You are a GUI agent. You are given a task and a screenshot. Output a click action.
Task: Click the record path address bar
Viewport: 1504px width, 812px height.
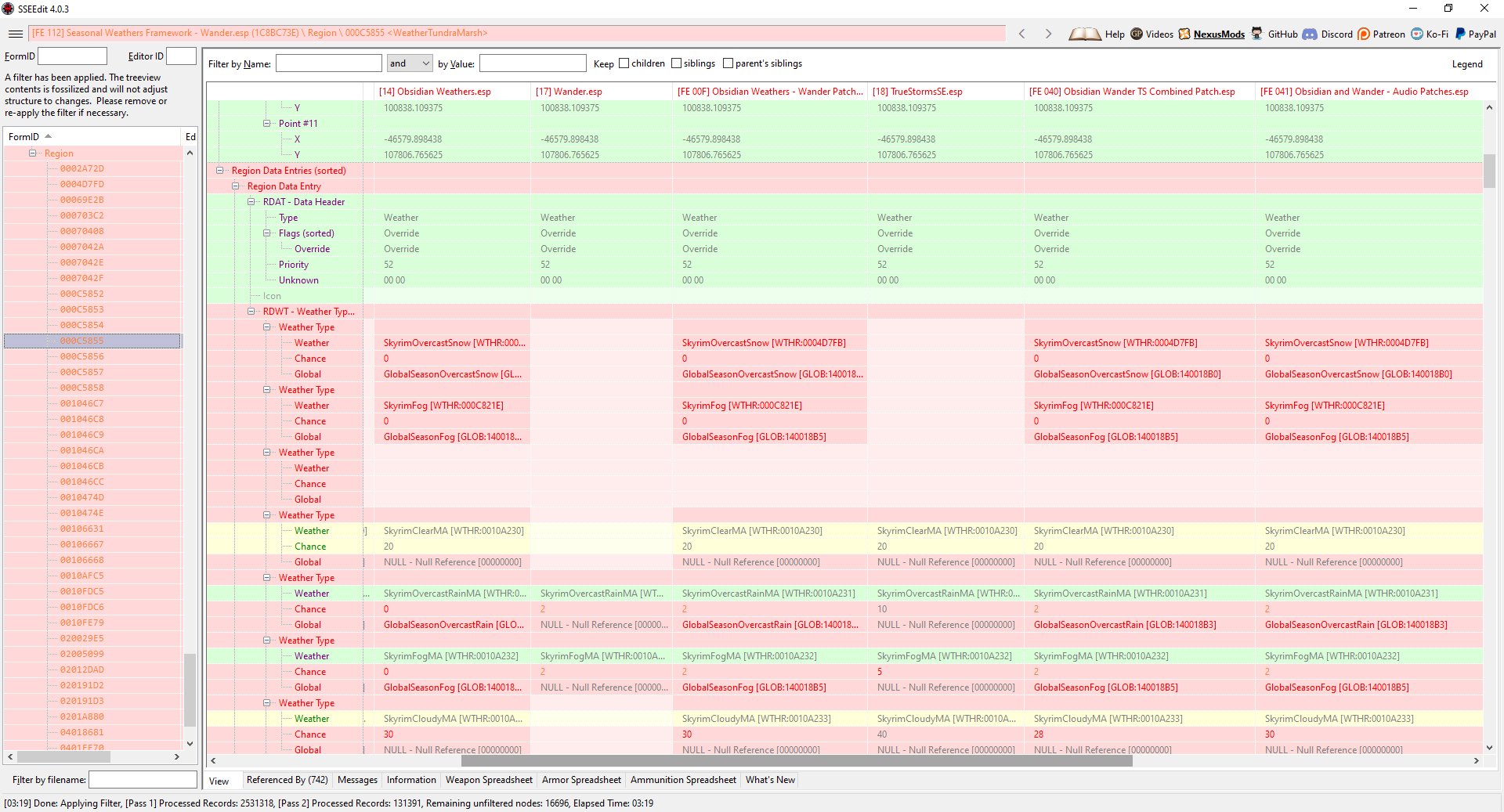pyautogui.click(x=517, y=33)
